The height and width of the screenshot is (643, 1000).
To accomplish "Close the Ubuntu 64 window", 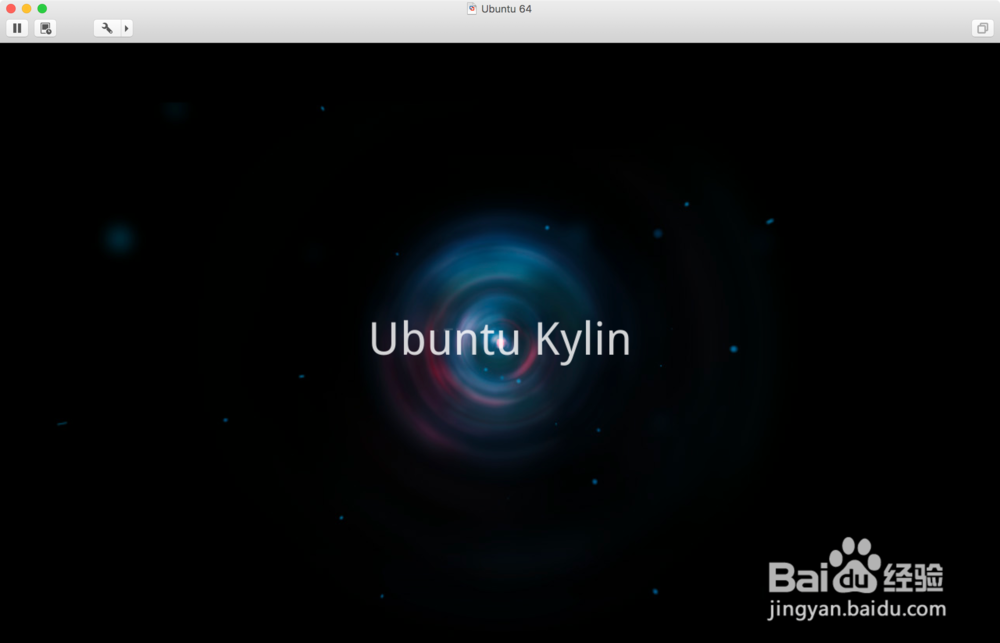I will [11, 8].
